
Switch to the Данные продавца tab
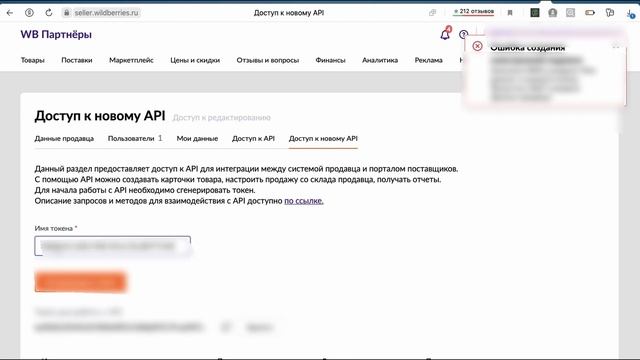[64, 138]
